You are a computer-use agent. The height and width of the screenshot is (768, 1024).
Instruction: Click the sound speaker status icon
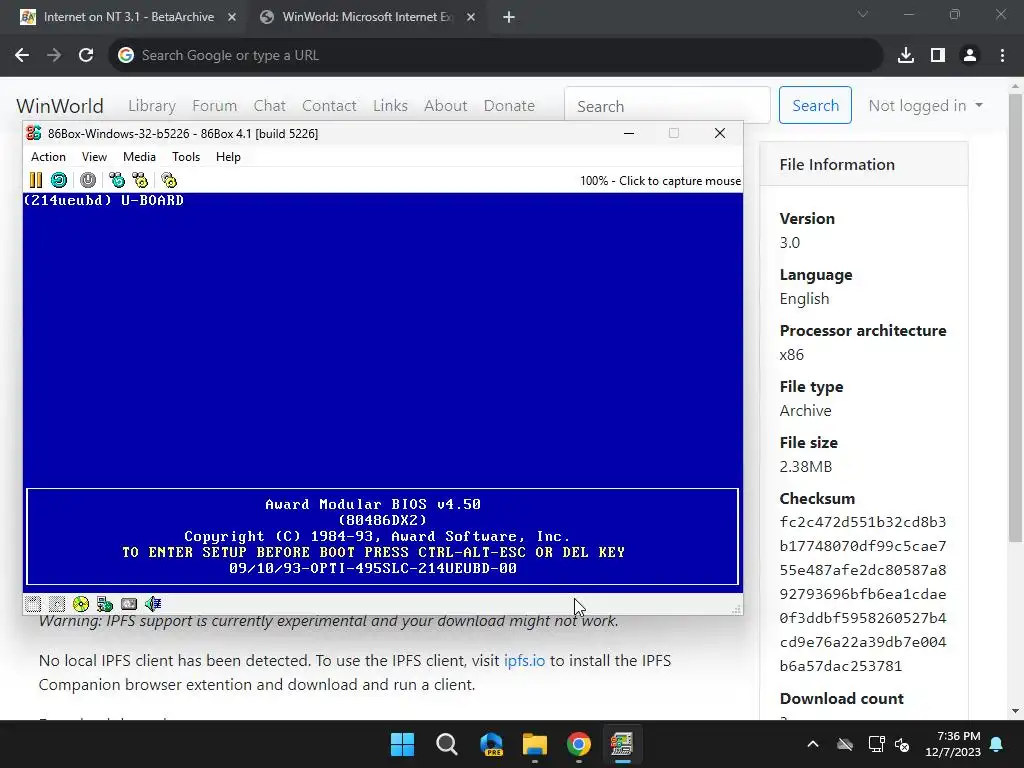click(153, 604)
